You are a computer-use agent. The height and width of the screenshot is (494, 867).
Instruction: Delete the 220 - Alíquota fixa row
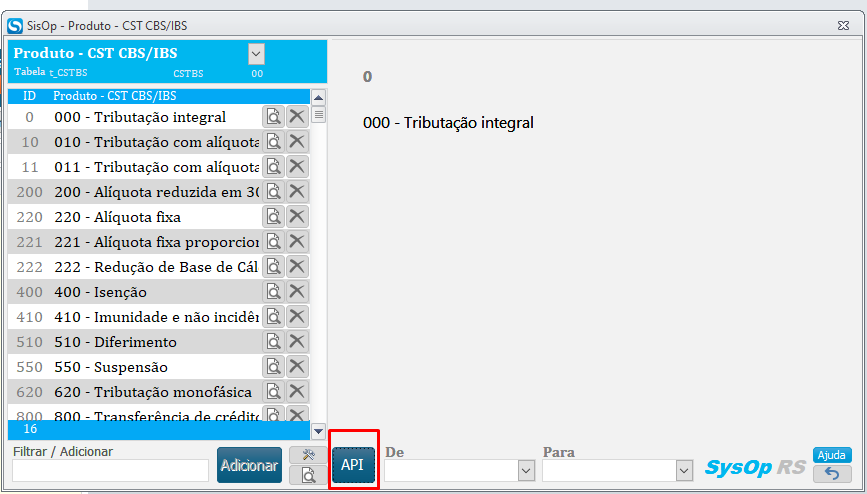click(297, 217)
